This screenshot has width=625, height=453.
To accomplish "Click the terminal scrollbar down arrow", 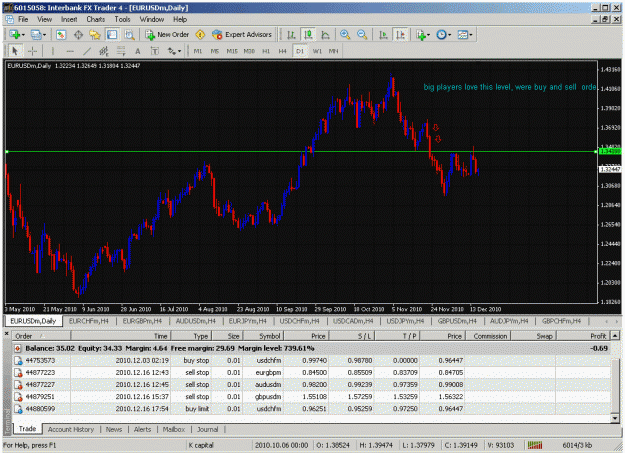I will pyautogui.click(x=615, y=418).
